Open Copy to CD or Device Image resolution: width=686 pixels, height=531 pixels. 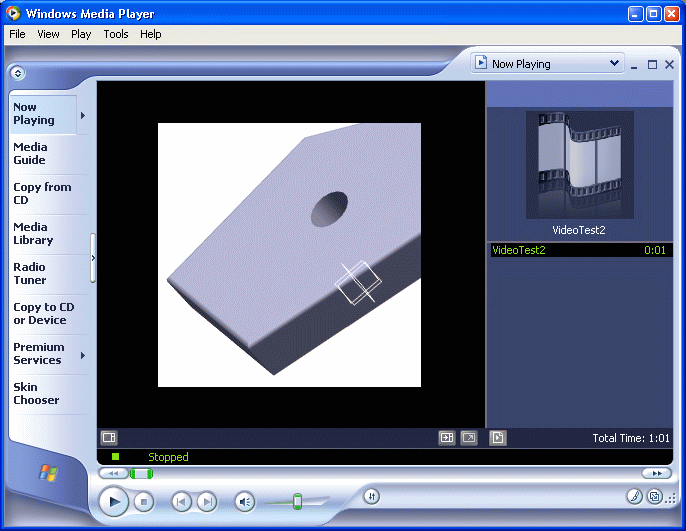(x=43, y=314)
